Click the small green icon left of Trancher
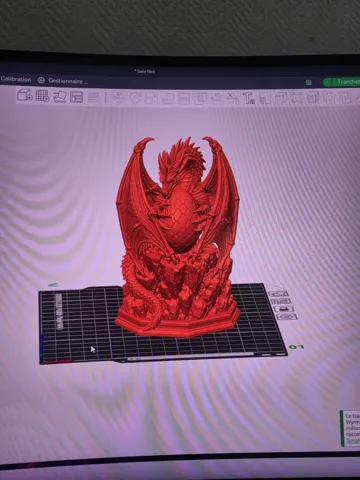The height and width of the screenshot is (480, 360). (309, 82)
